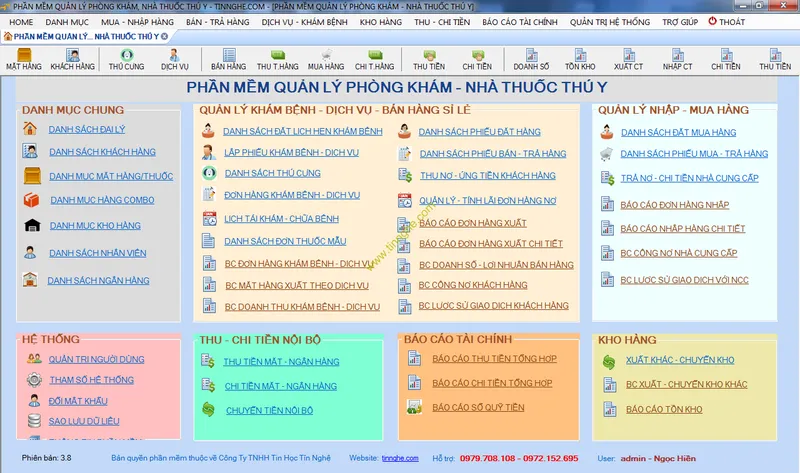Open the THU TIỀN toolbar icon next to CHI T.HÀNG
Viewport: 800px width, 473px height.
click(429, 60)
